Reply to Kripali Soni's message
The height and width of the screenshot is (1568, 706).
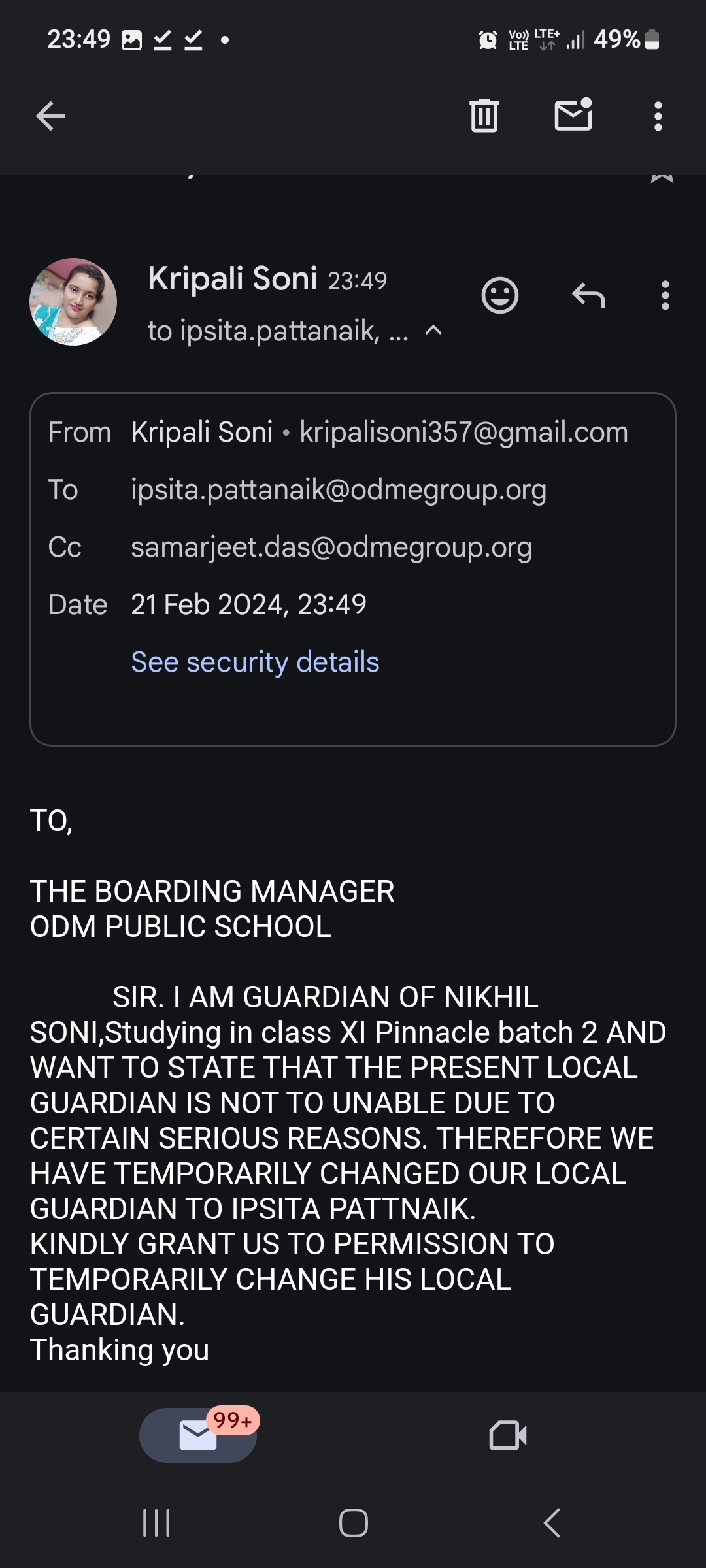(588, 295)
